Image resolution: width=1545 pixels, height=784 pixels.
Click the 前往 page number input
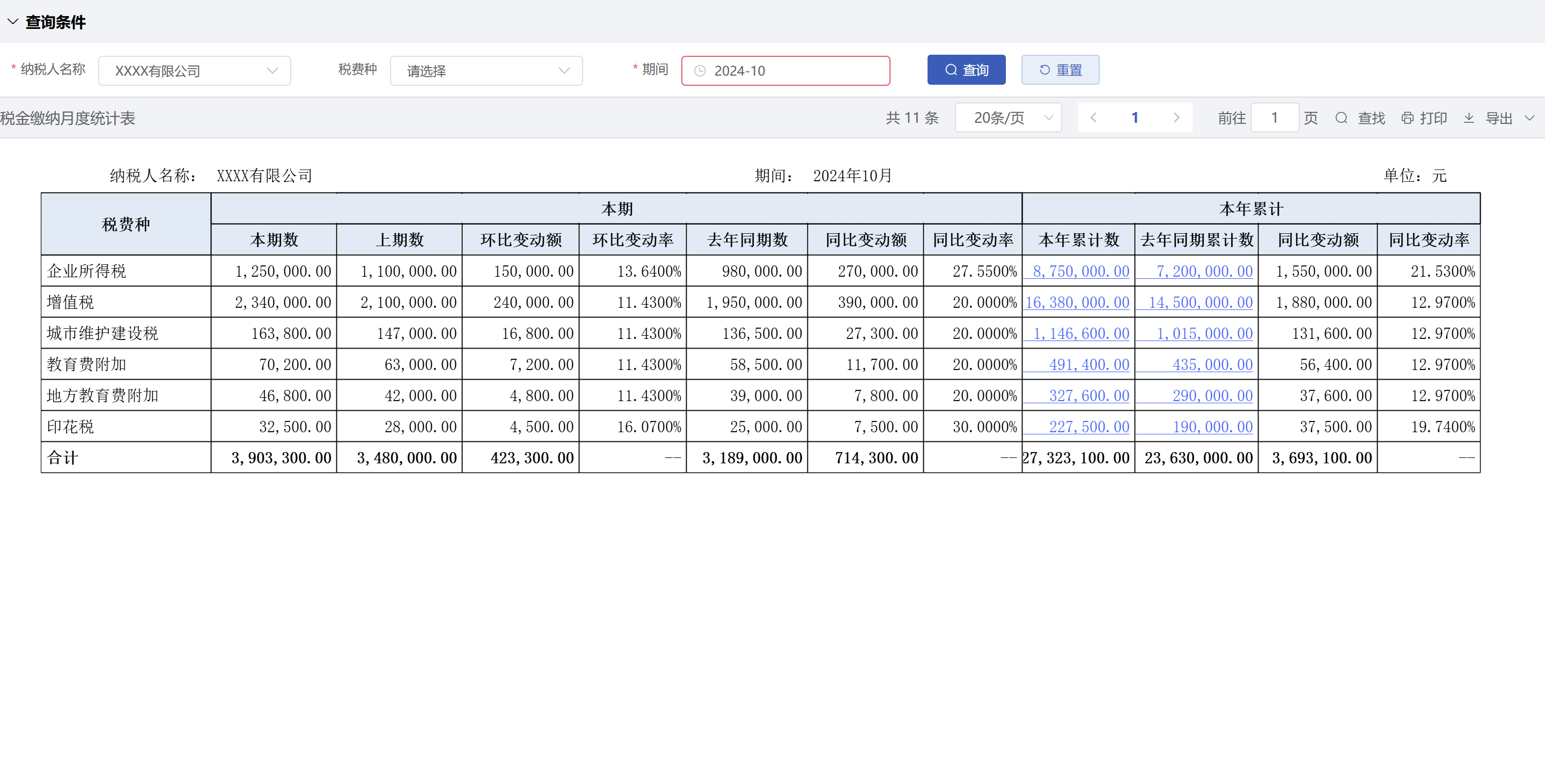tap(1275, 117)
